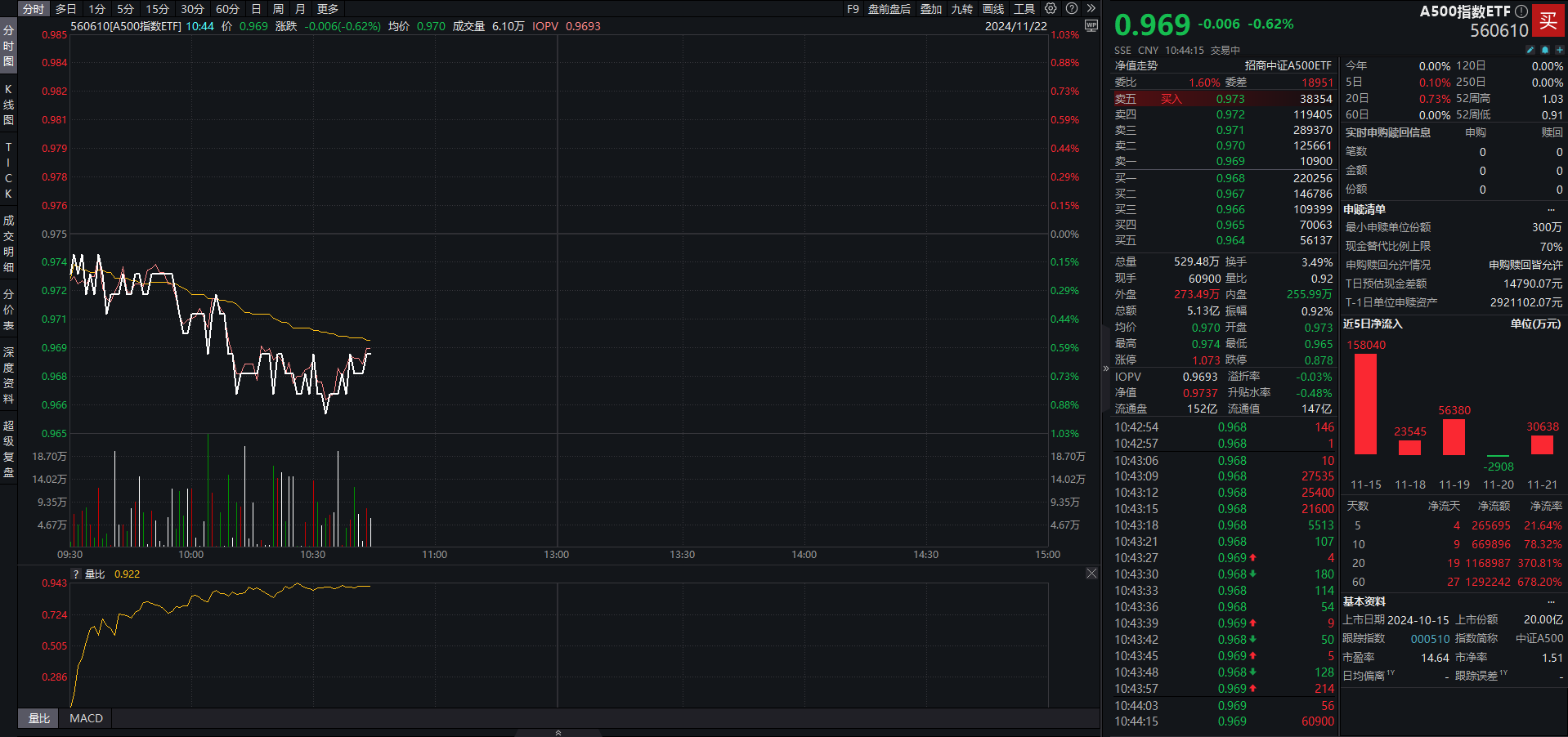Click the pencil edit icon under stock code
Screen dimensions: 1568x737
pos(1530,50)
